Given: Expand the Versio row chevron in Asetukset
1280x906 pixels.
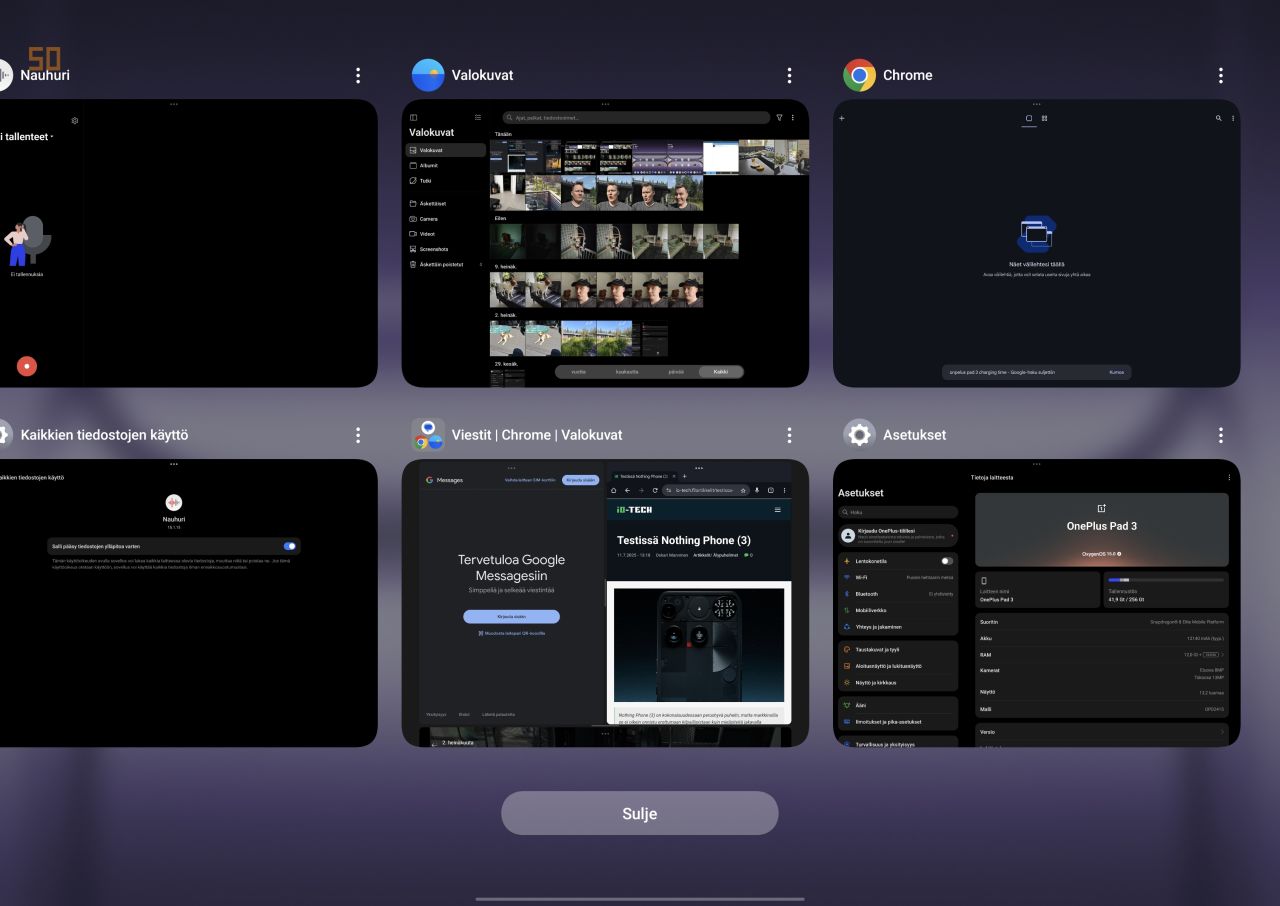Looking at the screenshot, I should pyautogui.click(x=1221, y=732).
